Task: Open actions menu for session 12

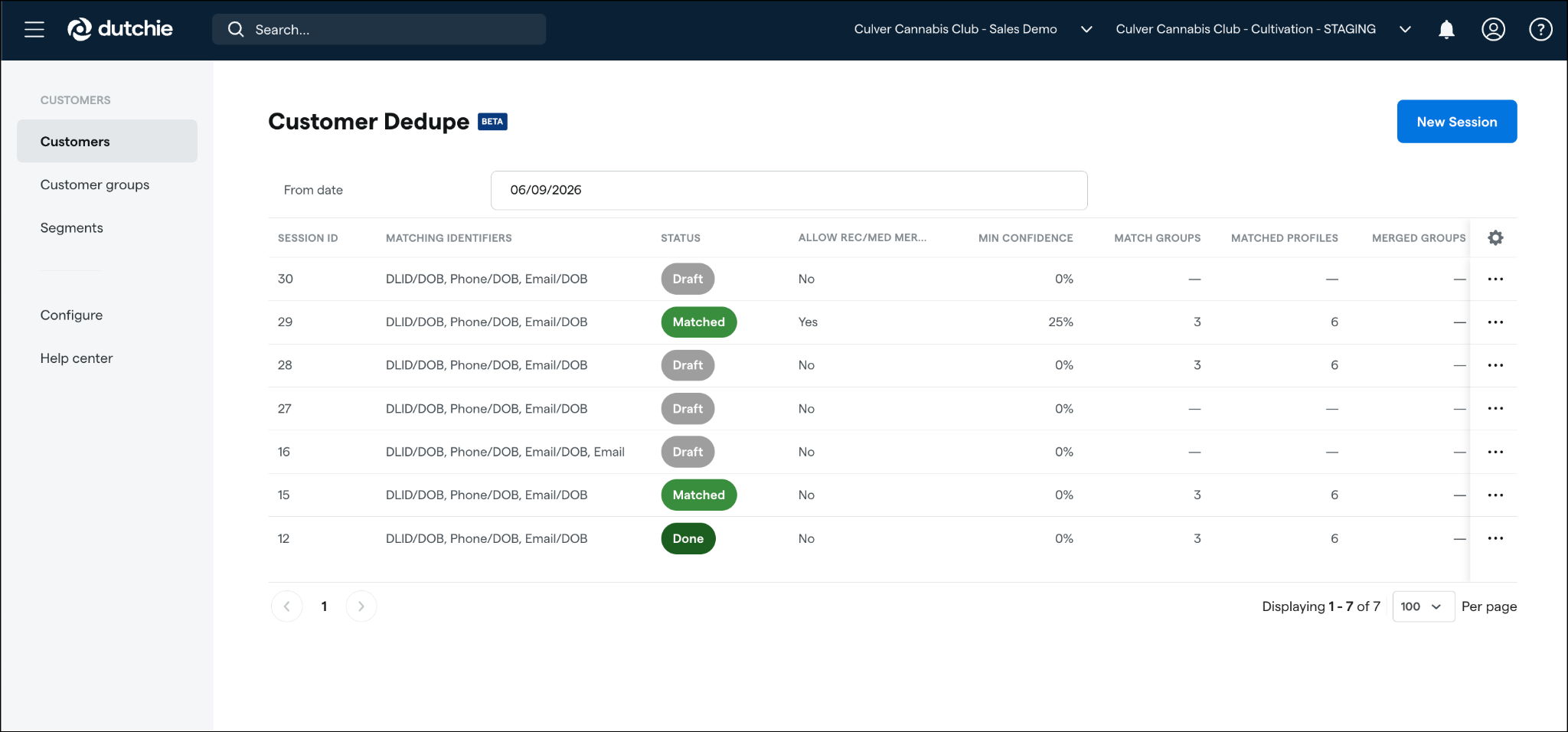Action: point(1495,538)
